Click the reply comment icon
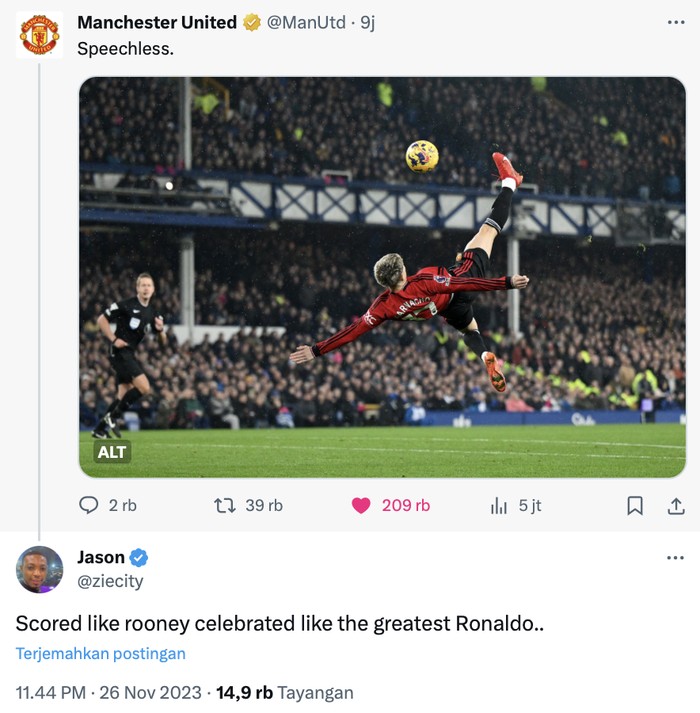700x713 pixels. click(89, 506)
